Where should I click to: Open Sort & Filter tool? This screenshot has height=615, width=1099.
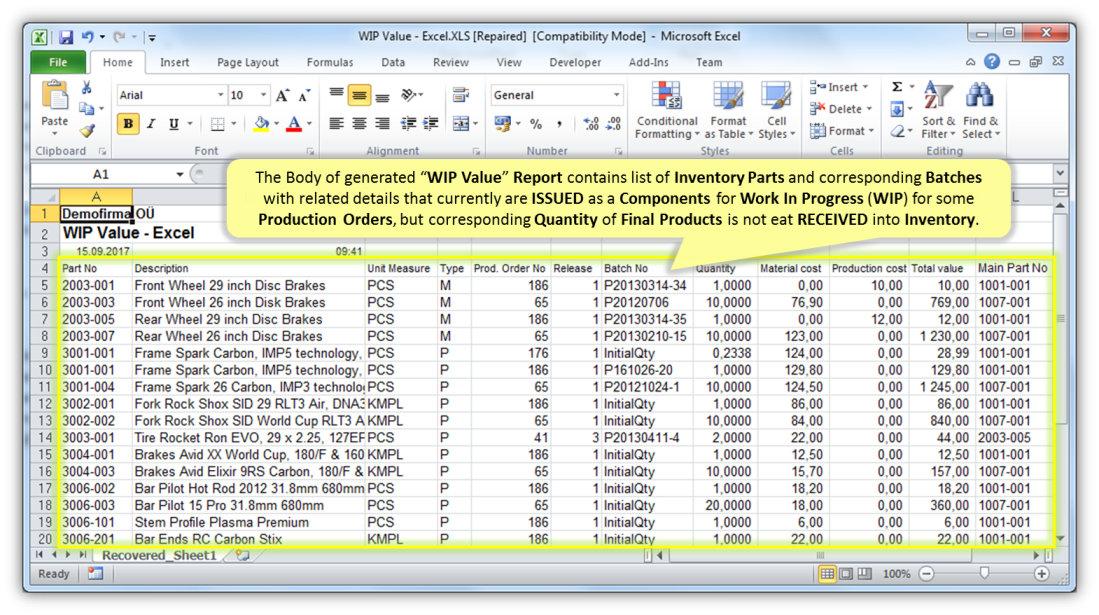click(938, 110)
